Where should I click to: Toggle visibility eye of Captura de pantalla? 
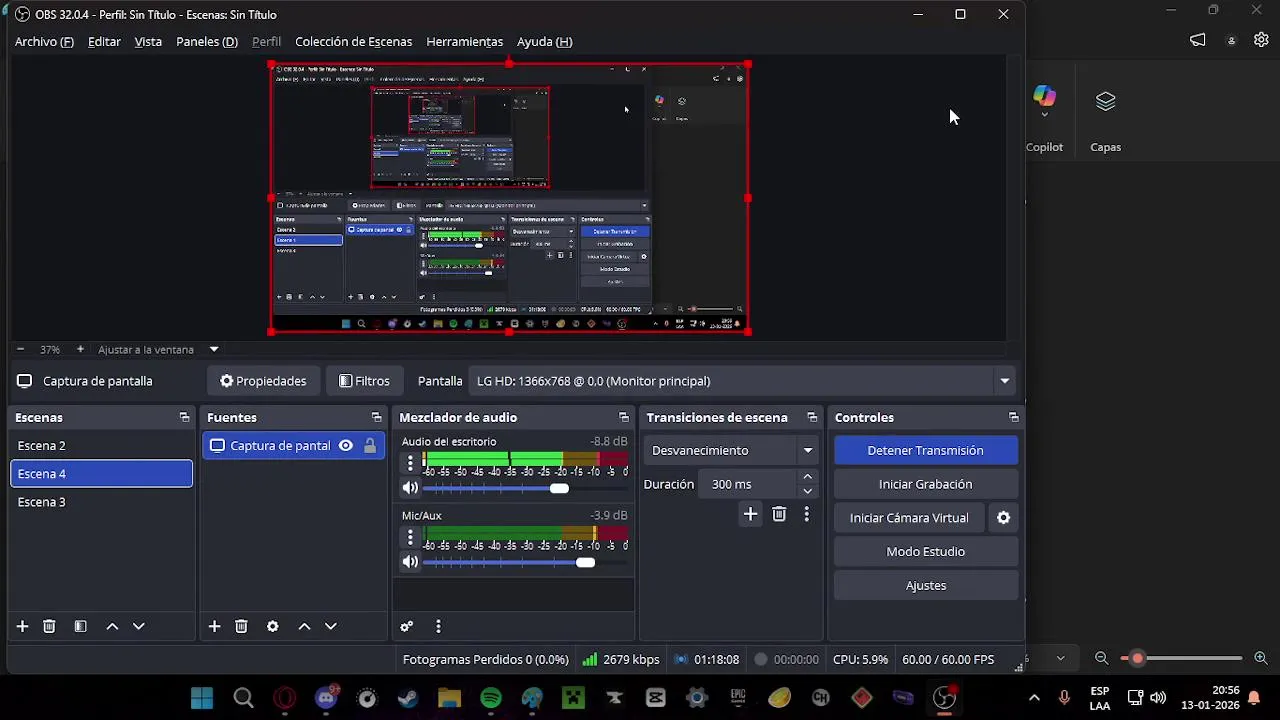345,446
